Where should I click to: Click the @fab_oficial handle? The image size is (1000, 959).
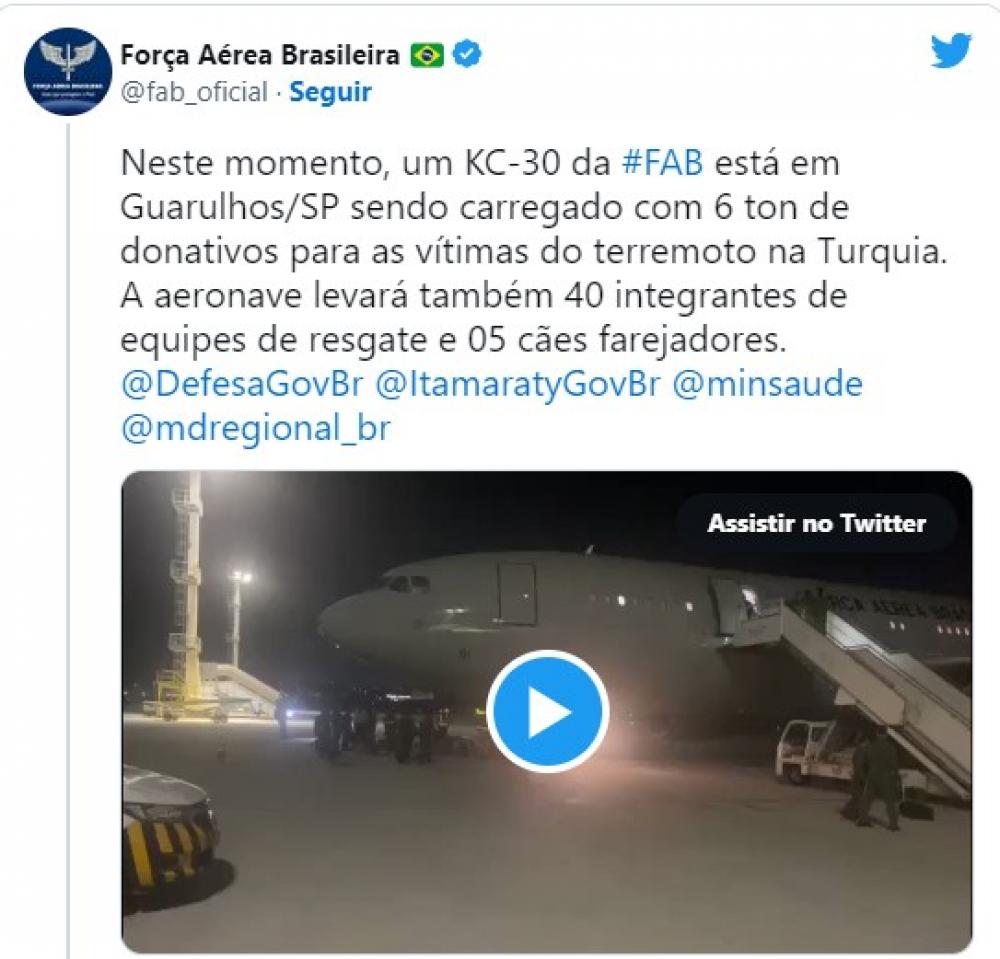195,92
